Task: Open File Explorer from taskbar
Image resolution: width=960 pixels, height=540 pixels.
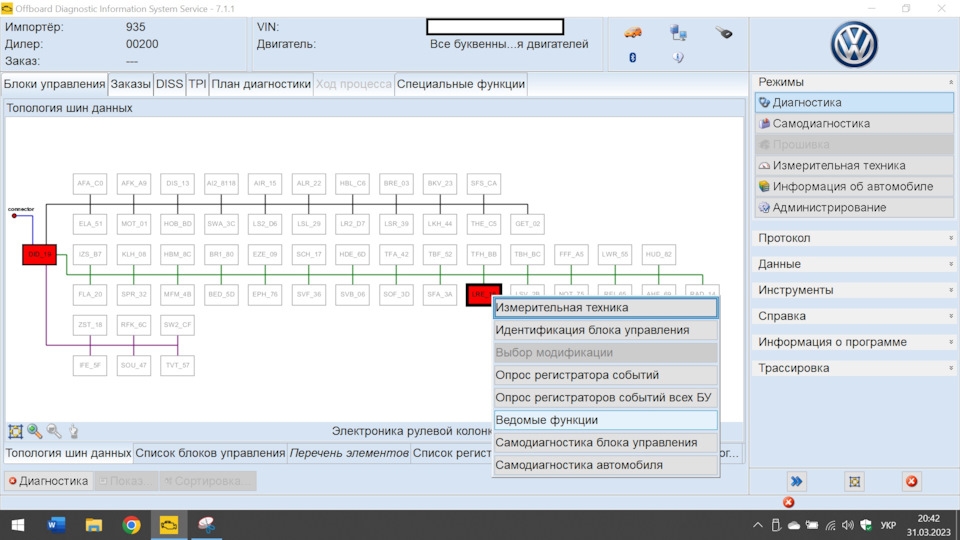Action: (x=94, y=525)
